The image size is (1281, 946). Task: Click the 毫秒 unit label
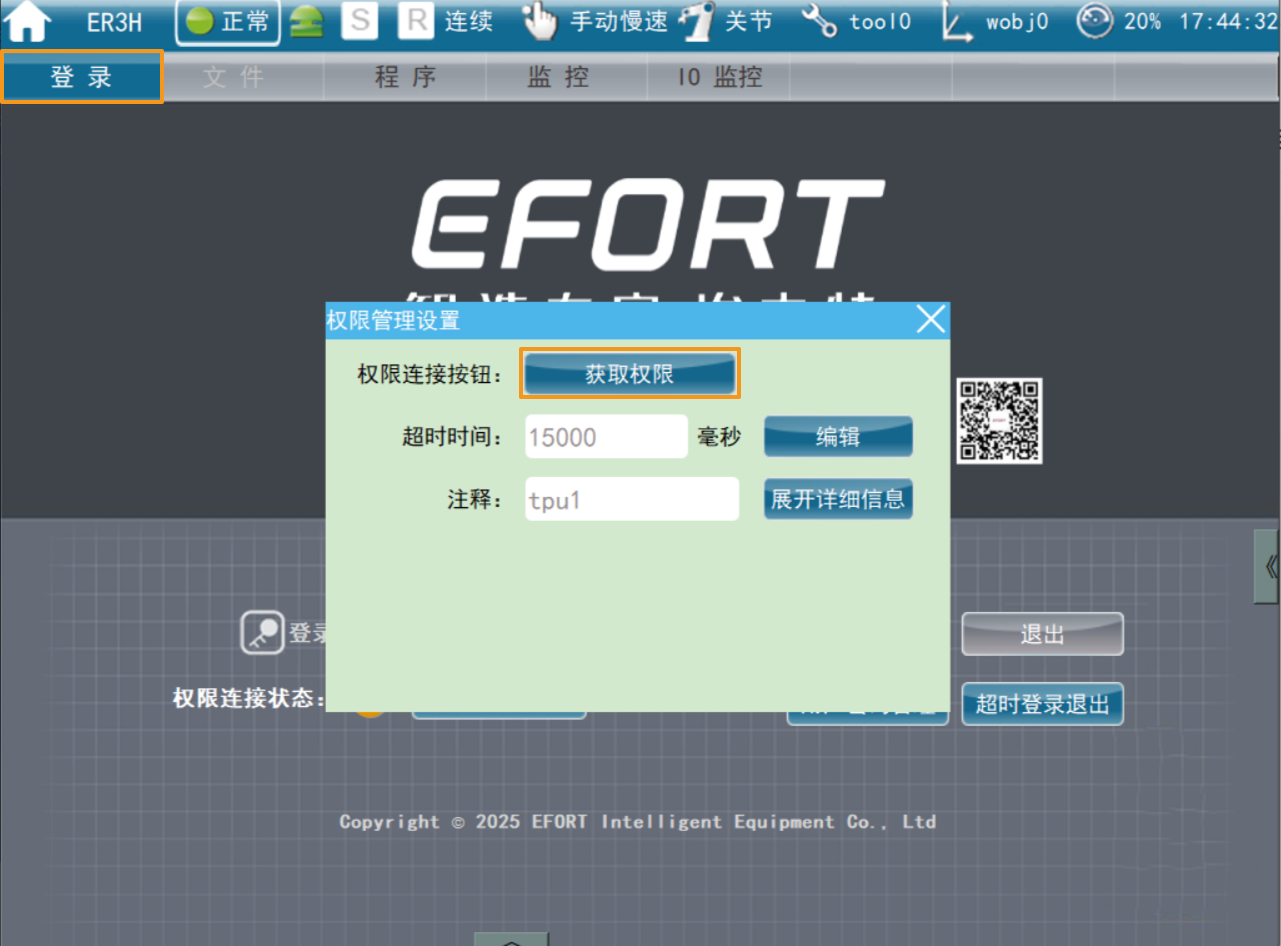tap(719, 437)
